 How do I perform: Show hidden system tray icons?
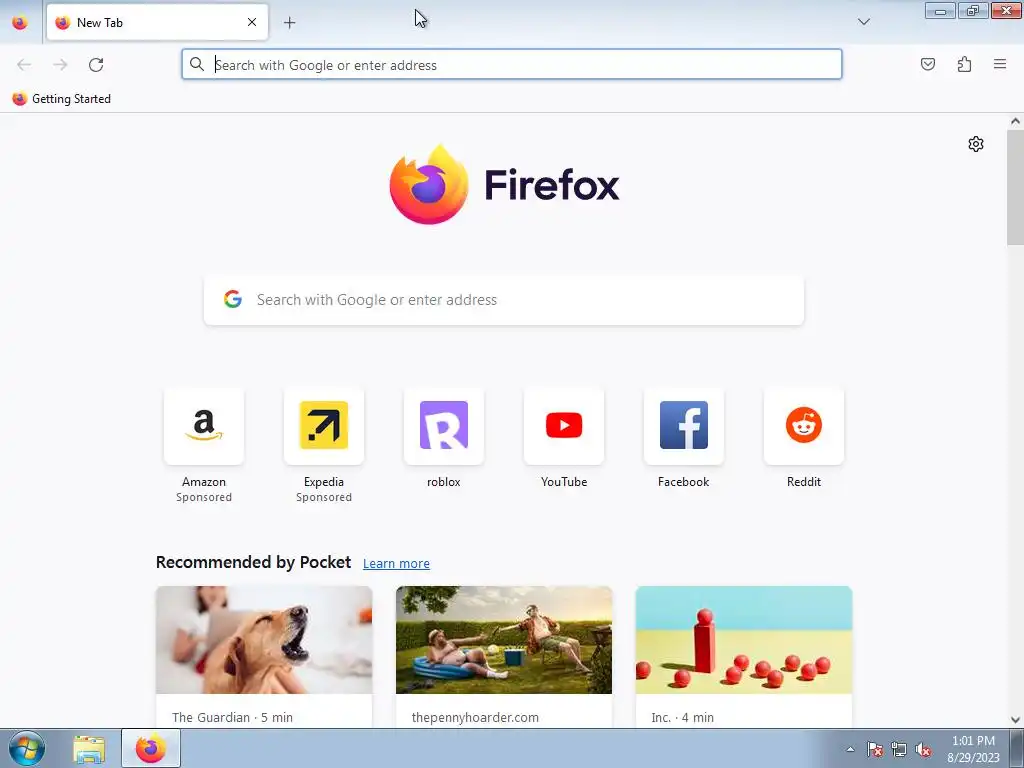click(x=850, y=749)
